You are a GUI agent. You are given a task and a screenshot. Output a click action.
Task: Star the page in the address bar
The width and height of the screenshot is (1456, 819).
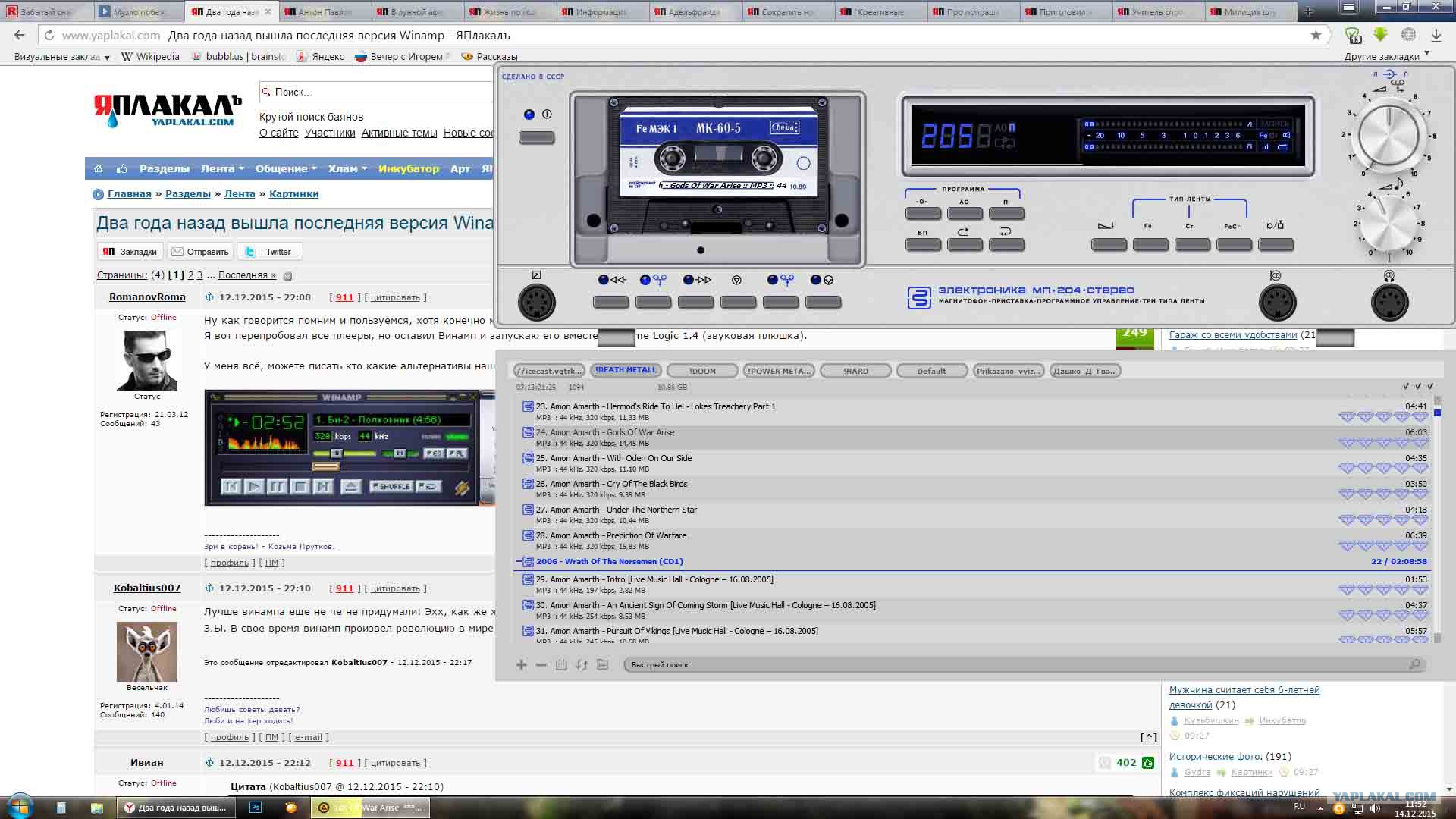click(x=1316, y=36)
